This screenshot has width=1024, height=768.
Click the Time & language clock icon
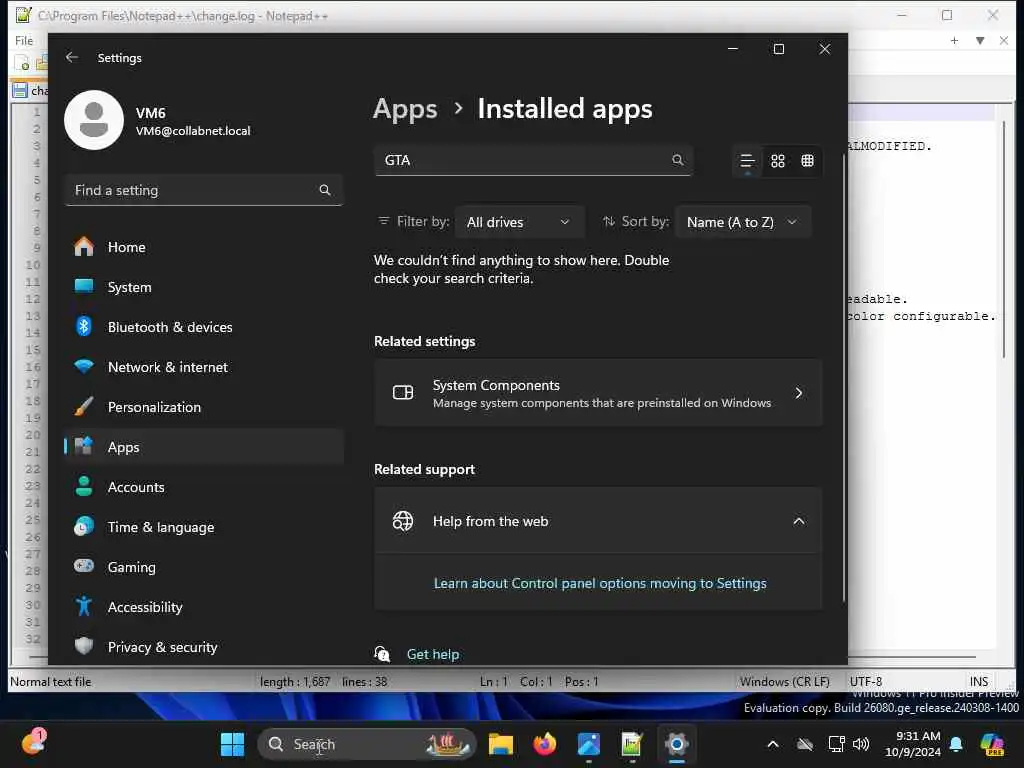tap(84, 526)
